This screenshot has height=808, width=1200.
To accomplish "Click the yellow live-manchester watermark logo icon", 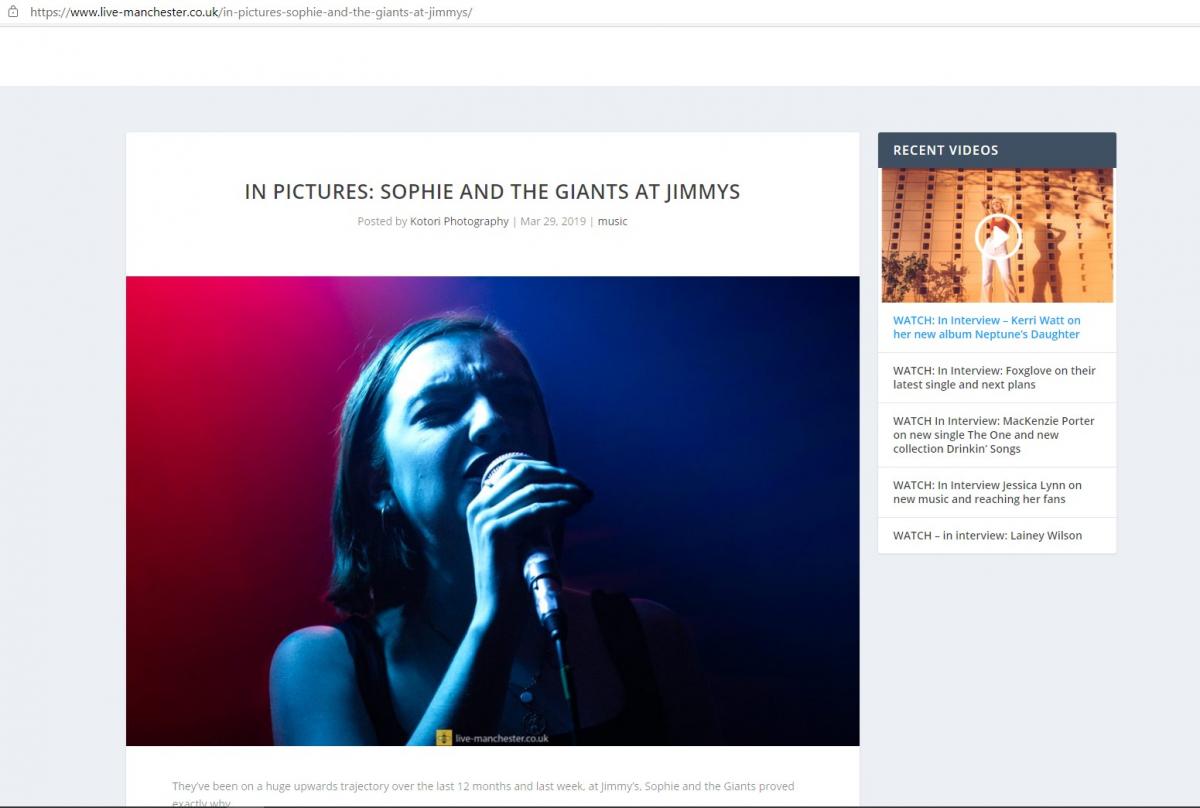I will pos(444,737).
